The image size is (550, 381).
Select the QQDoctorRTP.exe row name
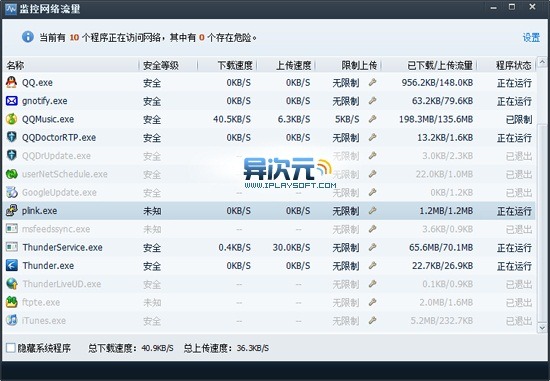coord(59,138)
